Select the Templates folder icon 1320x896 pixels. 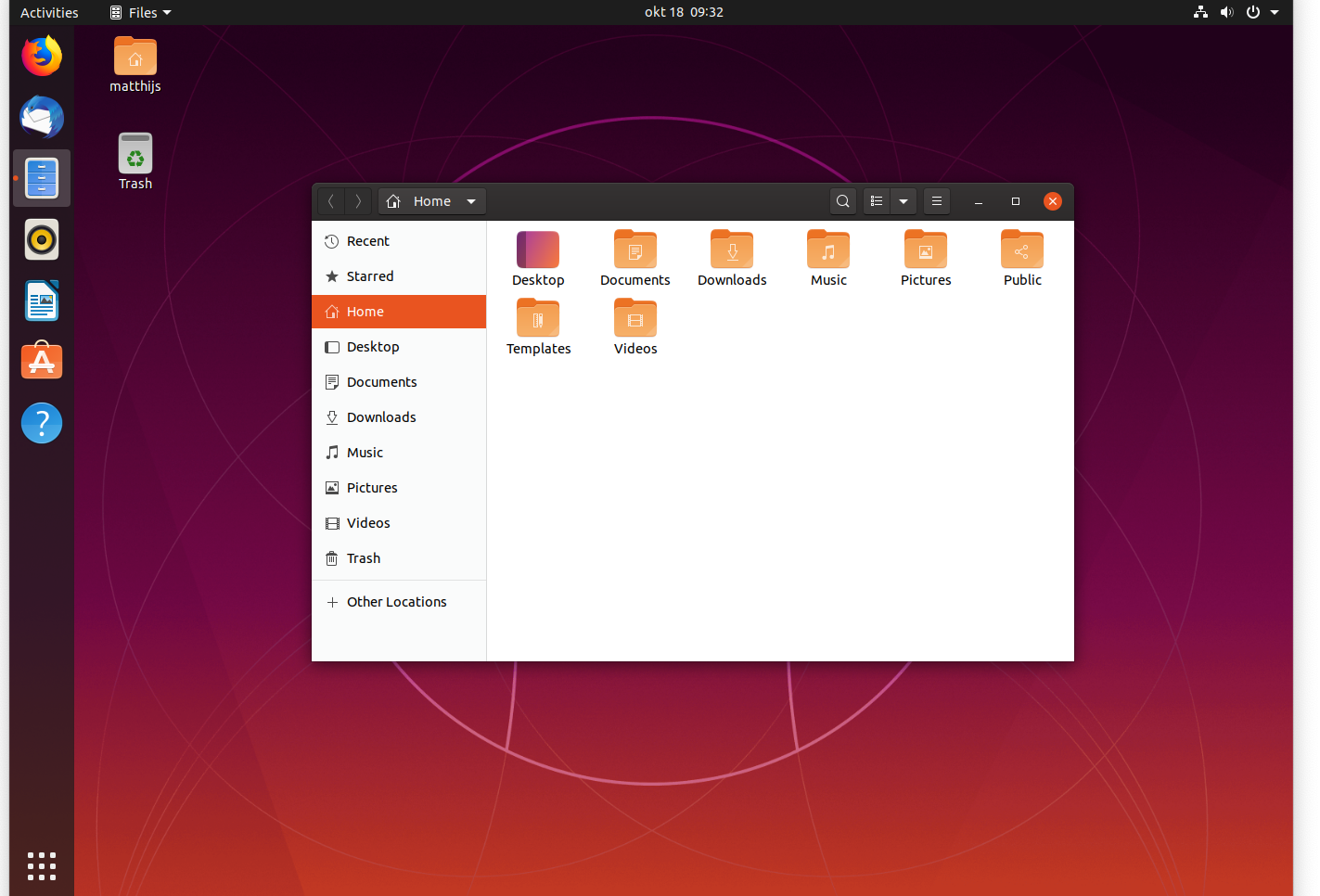538,319
